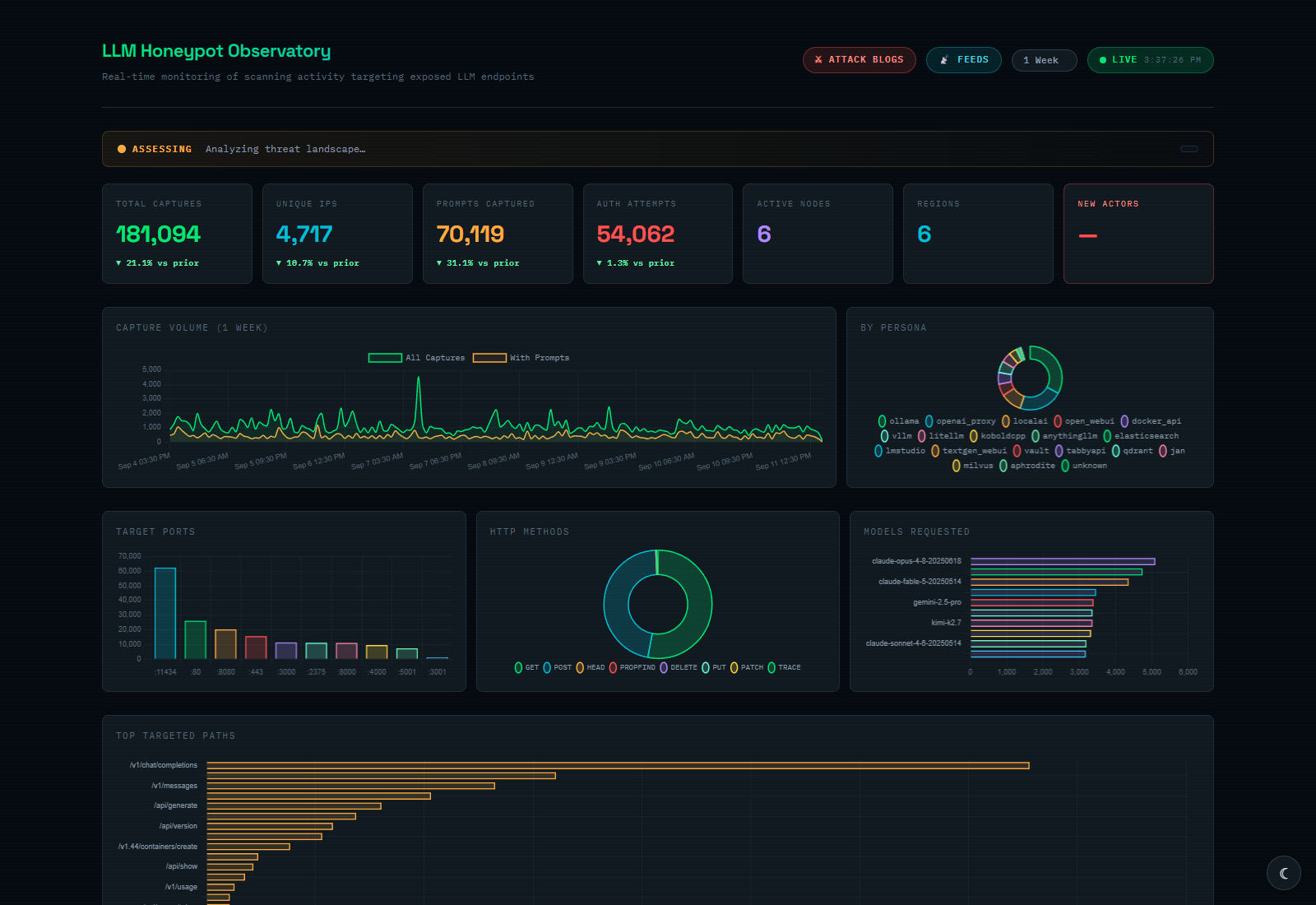Hide the GET method in legend
This screenshot has width=1316, height=905.
pos(526,667)
